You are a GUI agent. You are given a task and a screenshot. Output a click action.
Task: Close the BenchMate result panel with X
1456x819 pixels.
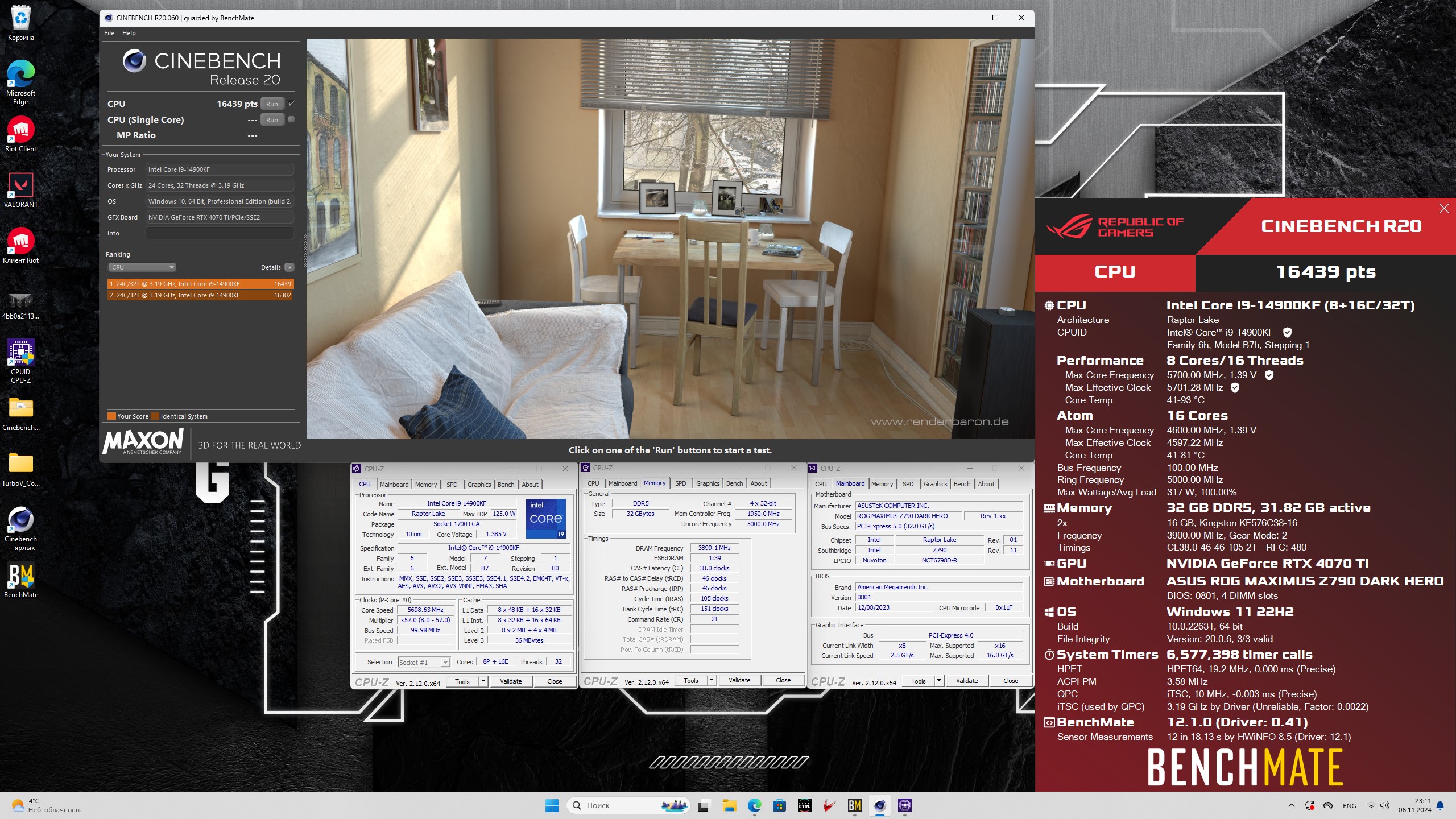[x=1444, y=209]
